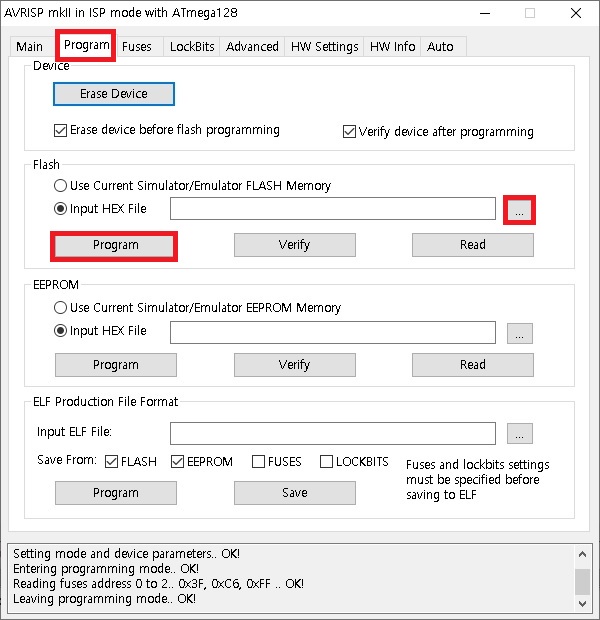
Task: Program from the ELF production file
Action: [116, 493]
